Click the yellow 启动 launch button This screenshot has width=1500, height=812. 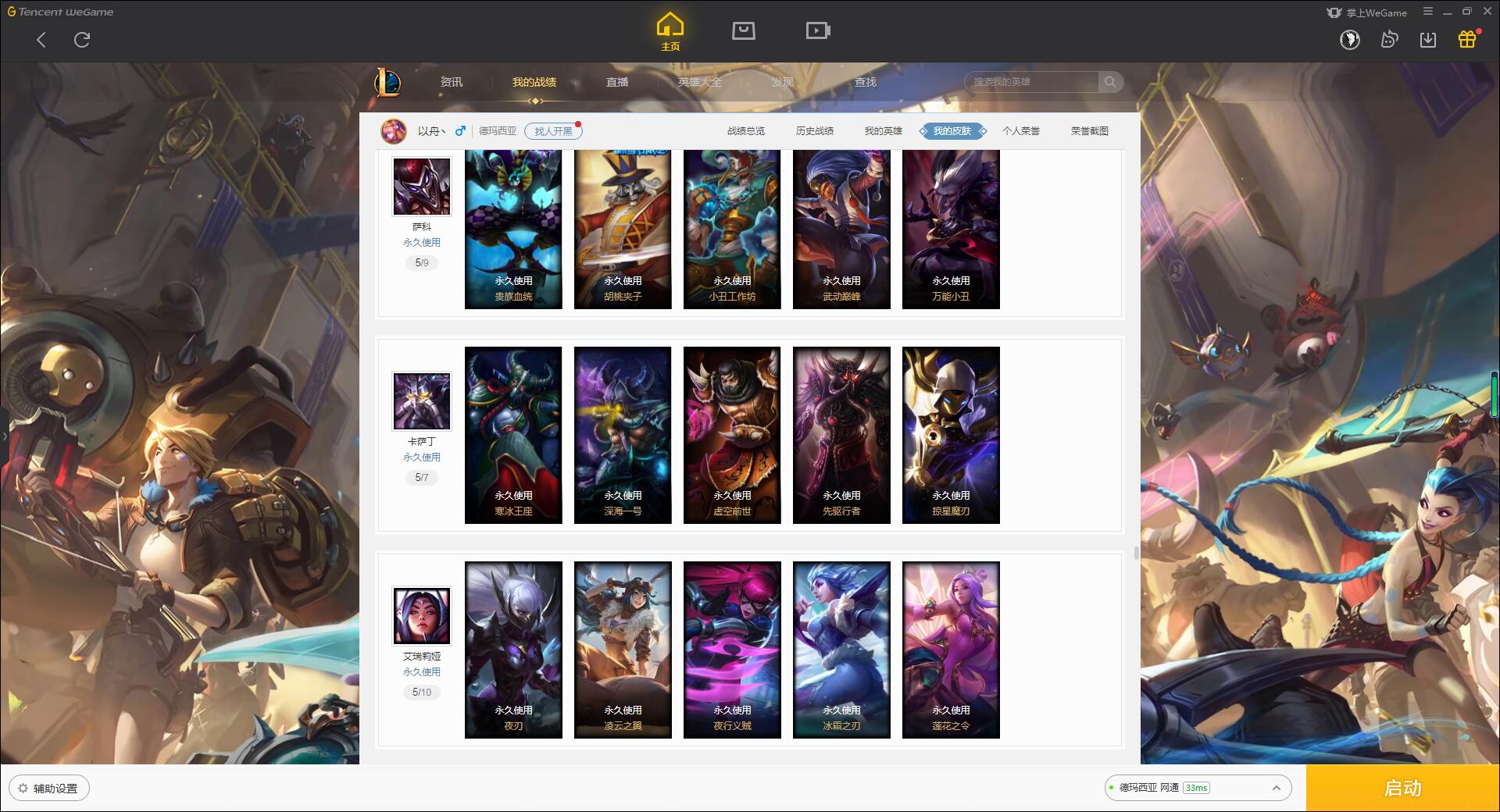point(1402,788)
